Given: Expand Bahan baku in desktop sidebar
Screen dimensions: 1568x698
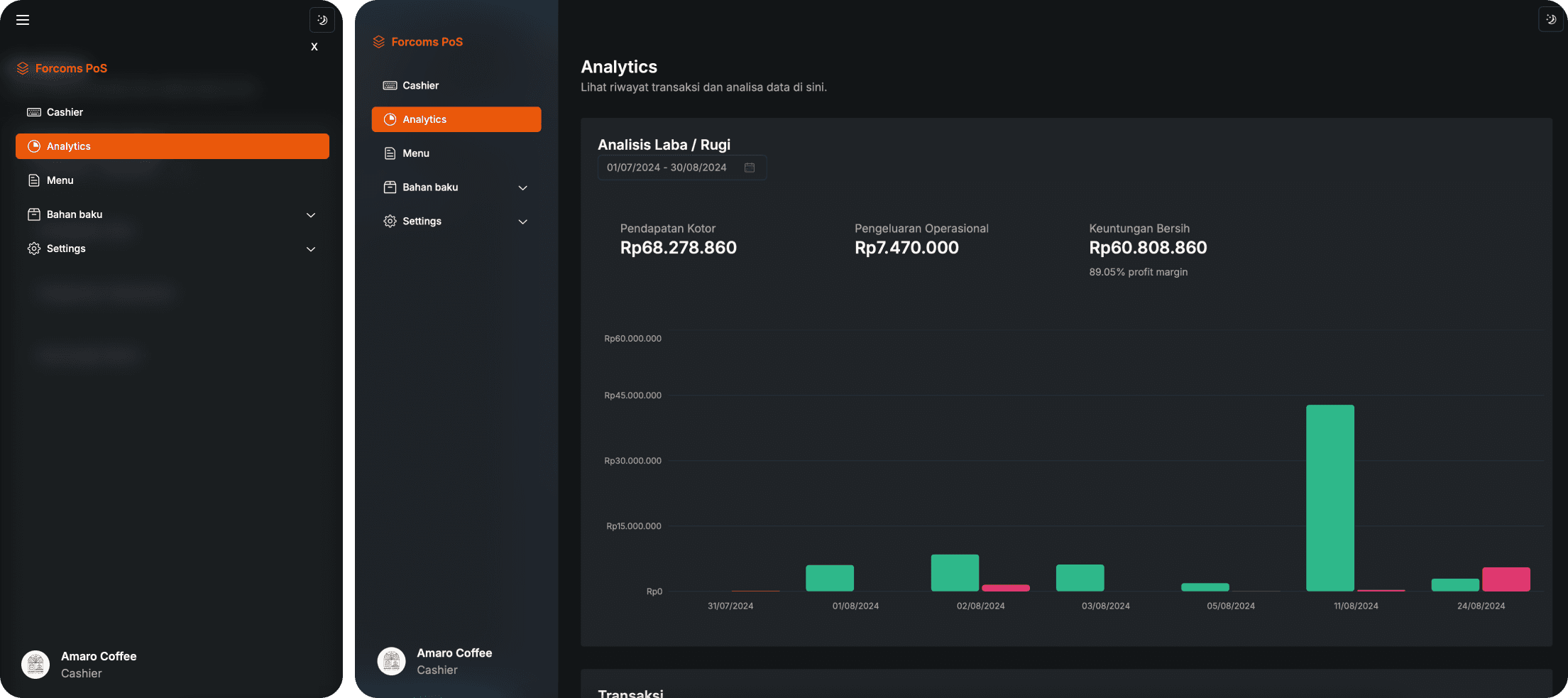Looking at the screenshot, I should pyautogui.click(x=430, y=187).
